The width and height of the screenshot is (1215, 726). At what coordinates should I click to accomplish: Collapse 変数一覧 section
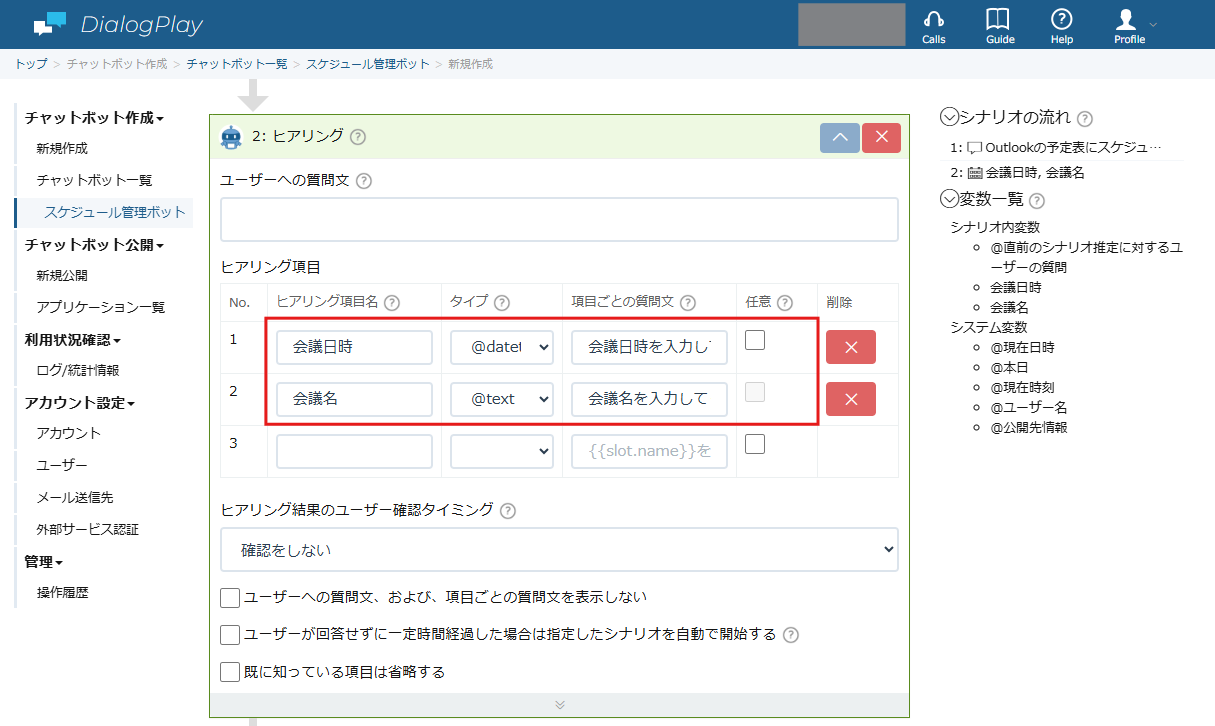click(949, 199)
